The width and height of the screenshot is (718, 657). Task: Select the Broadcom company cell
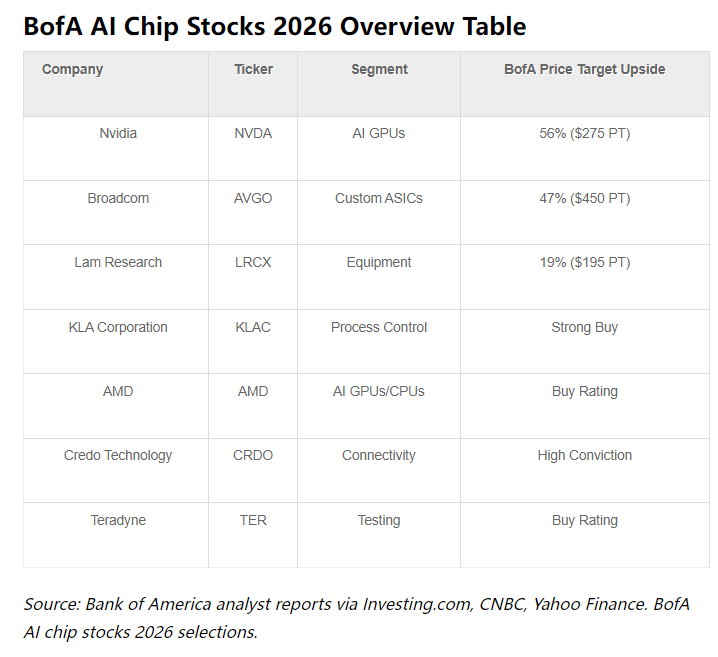pos(118,198)
